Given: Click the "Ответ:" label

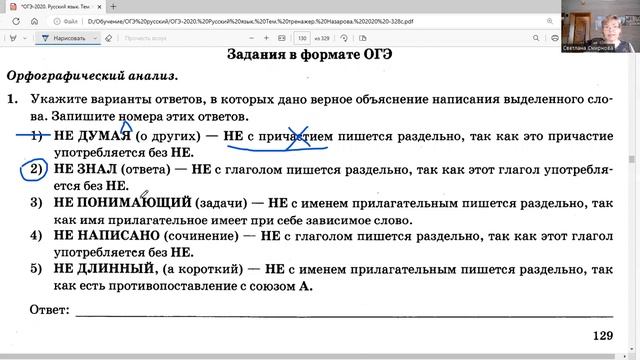Looking at the screenshot, I should point(49,310).
